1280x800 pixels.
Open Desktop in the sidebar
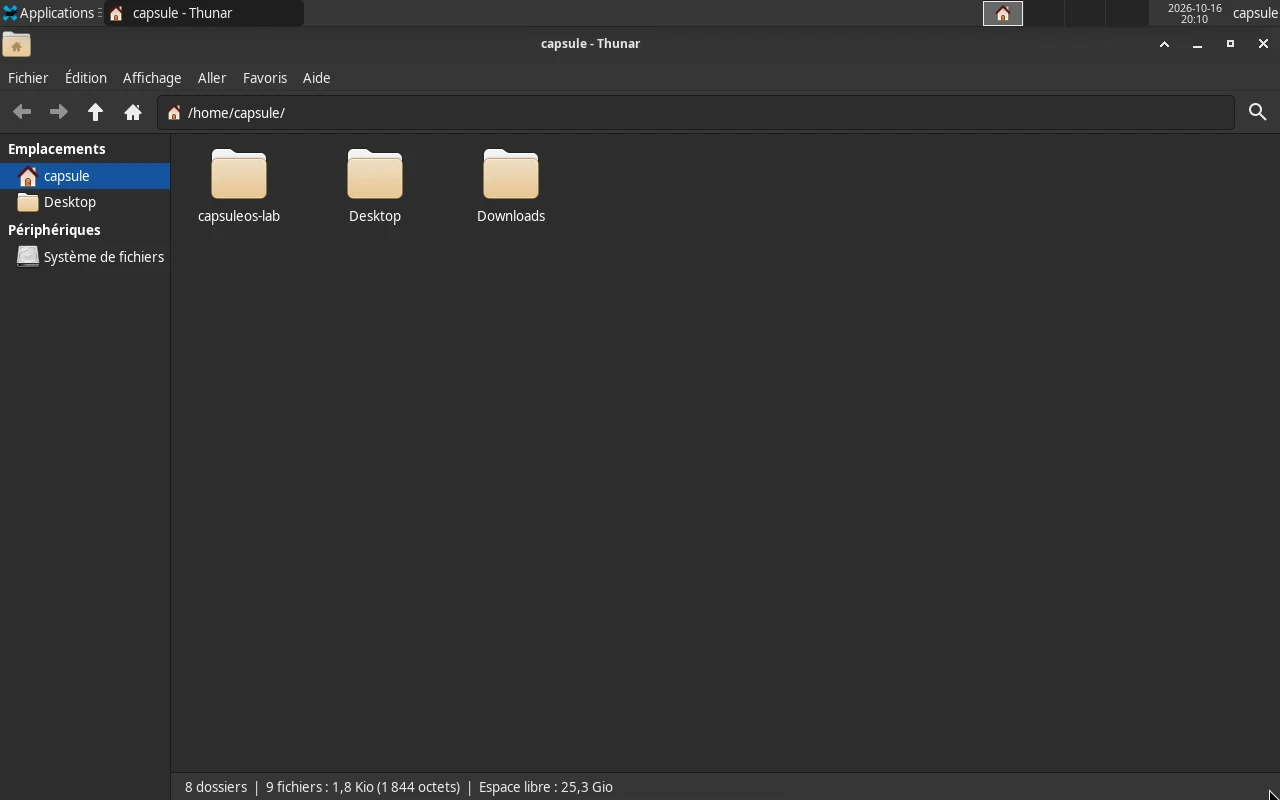pos(85,202)
